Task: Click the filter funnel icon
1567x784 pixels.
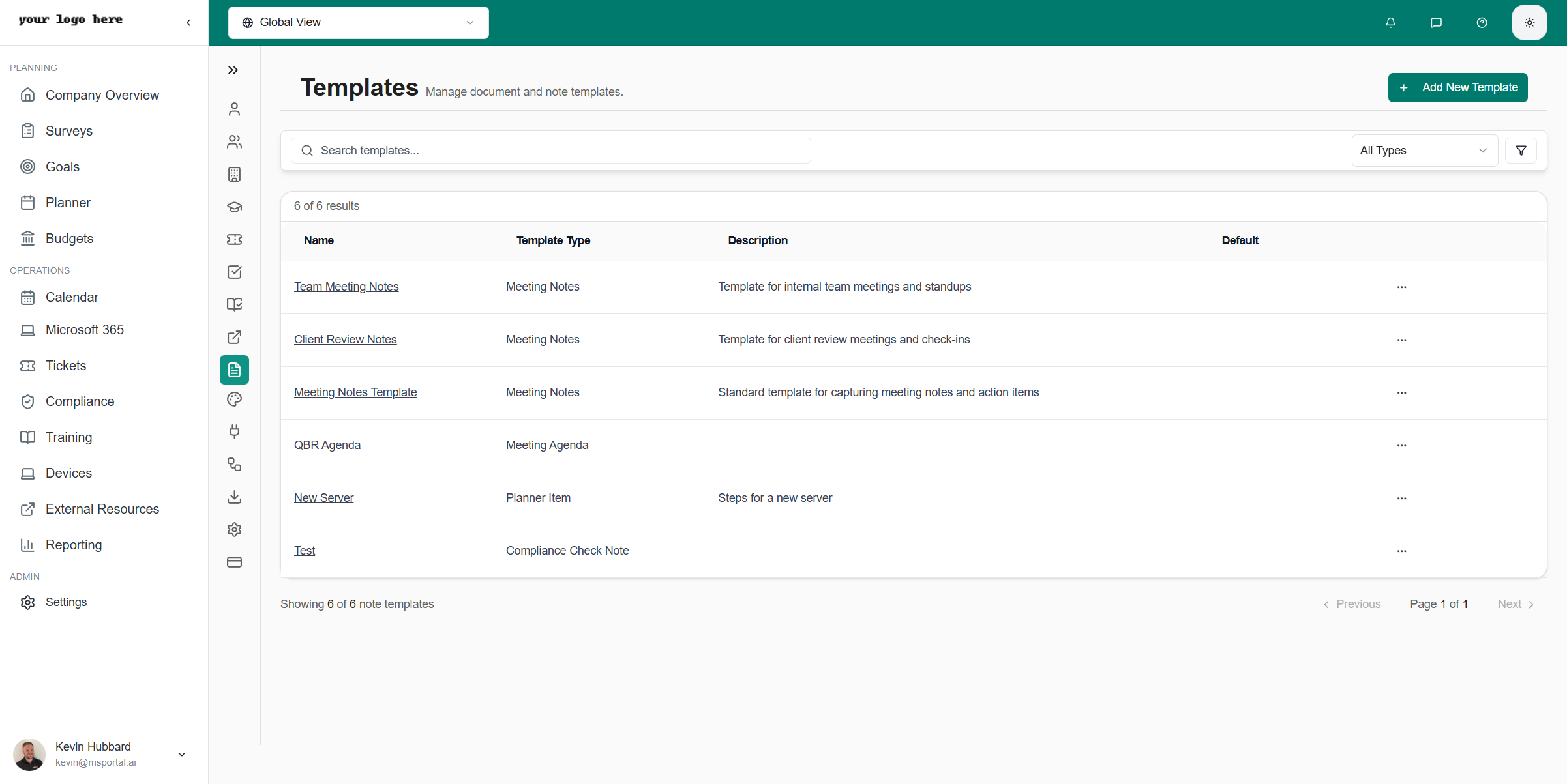Action: click(x=1521, y=151)
